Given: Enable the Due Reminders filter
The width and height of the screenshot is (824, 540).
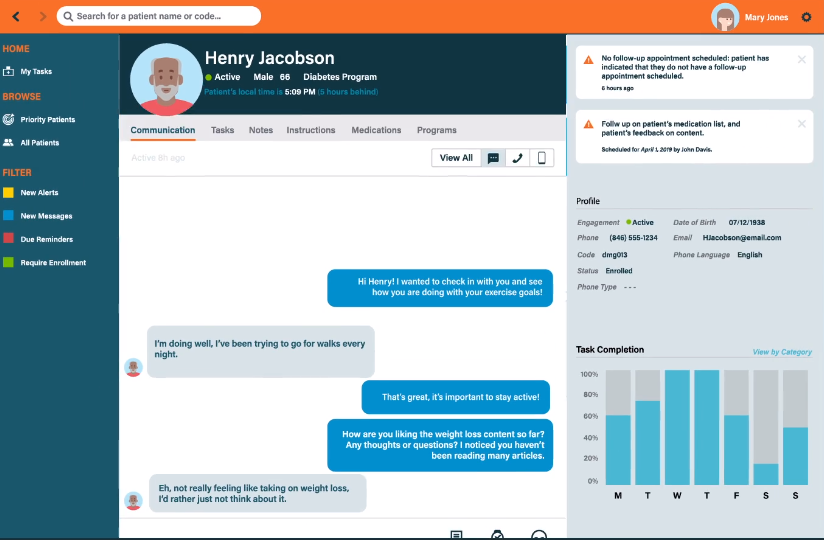Looking at the screenshot, I should pos(9,239).
